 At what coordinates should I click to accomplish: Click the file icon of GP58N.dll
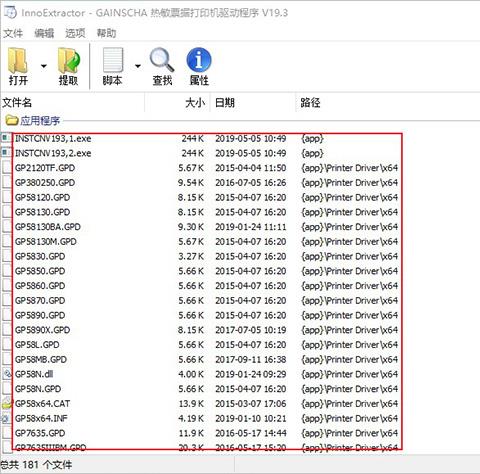(7, 374)
